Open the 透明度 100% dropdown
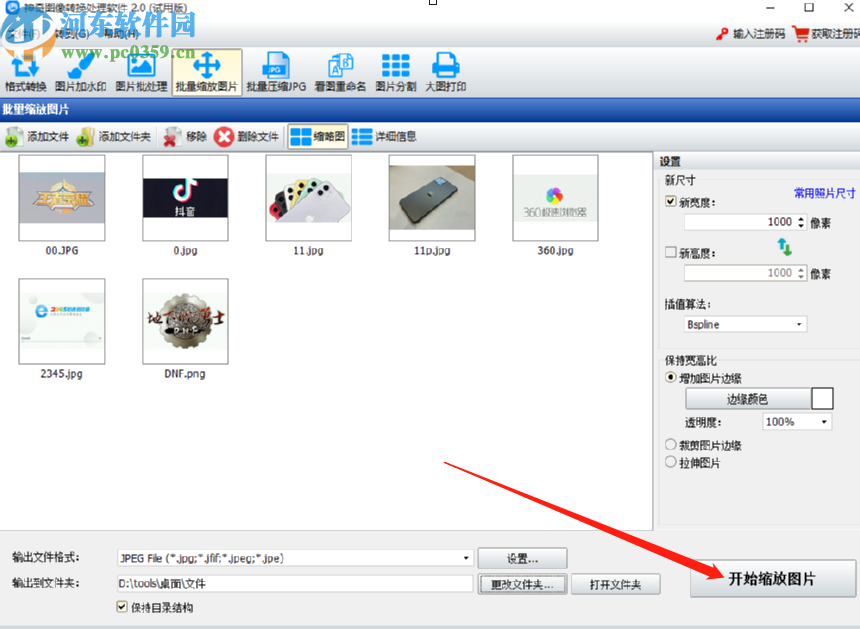The image size is (860, 629). [x=797, y=422]
